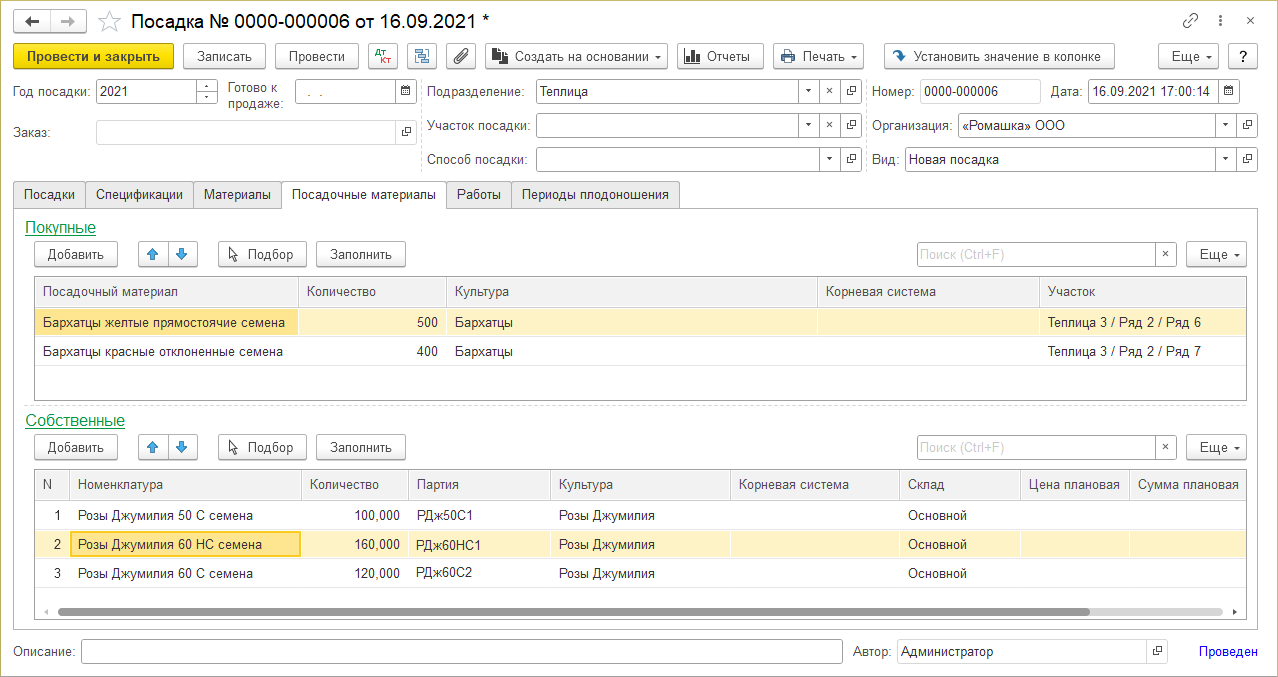Expand Подразделение dropdown list
The image size is (1278, 677).
[x=808, y=92]
